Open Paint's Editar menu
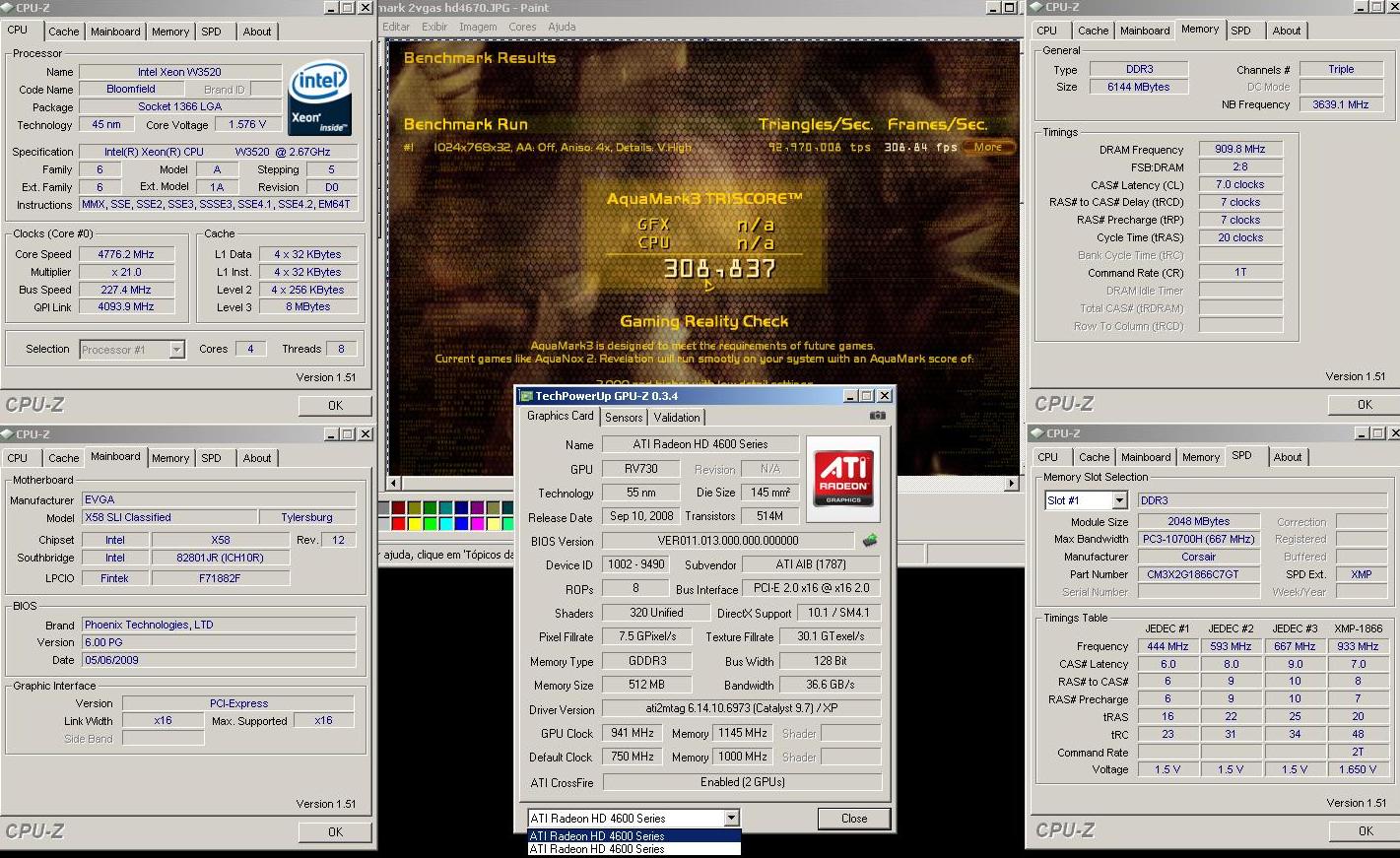Viewport: 1400px width, 858px height. click(396, 27)
